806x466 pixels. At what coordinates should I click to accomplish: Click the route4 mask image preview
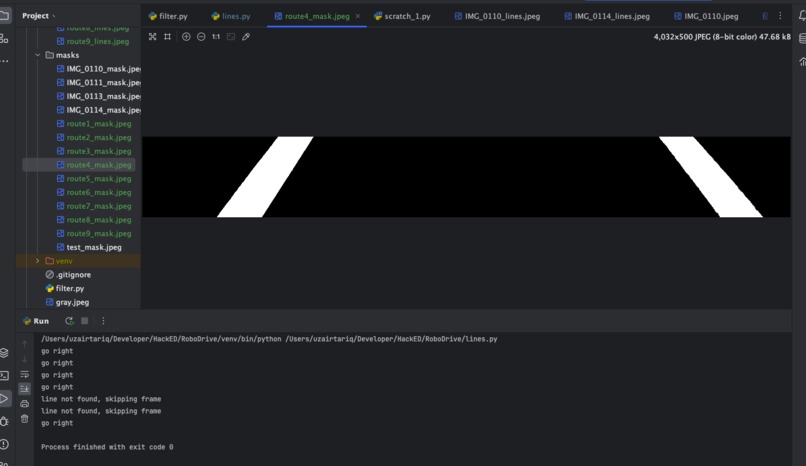pyautogui.click(x=466, y=177)
